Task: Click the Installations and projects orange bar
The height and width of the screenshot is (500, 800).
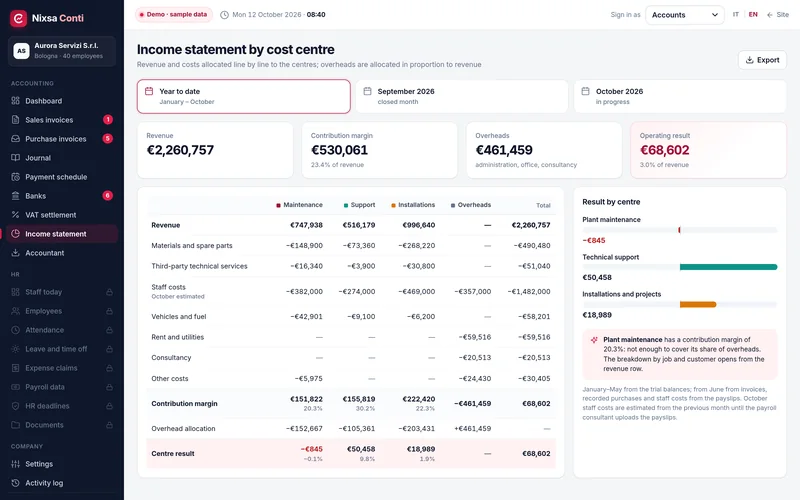Action: [698, 305]
